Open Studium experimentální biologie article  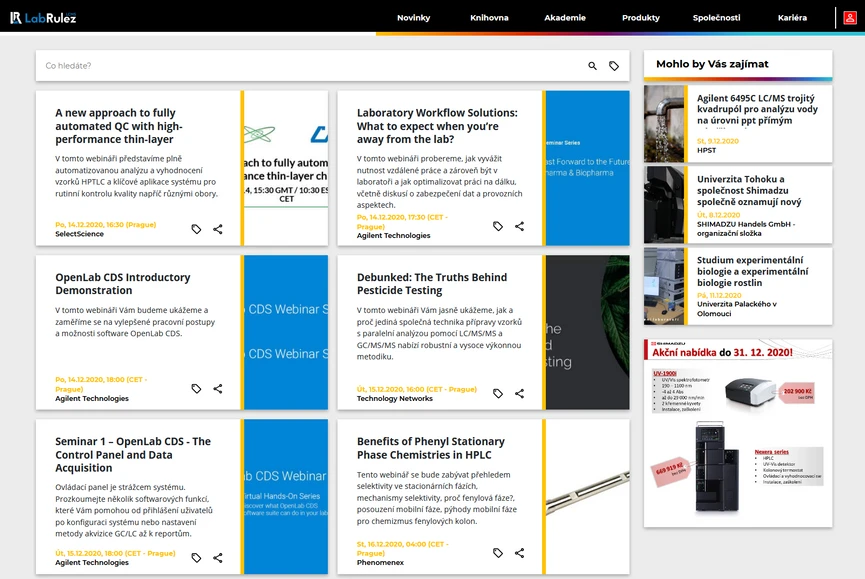(752, 271)
